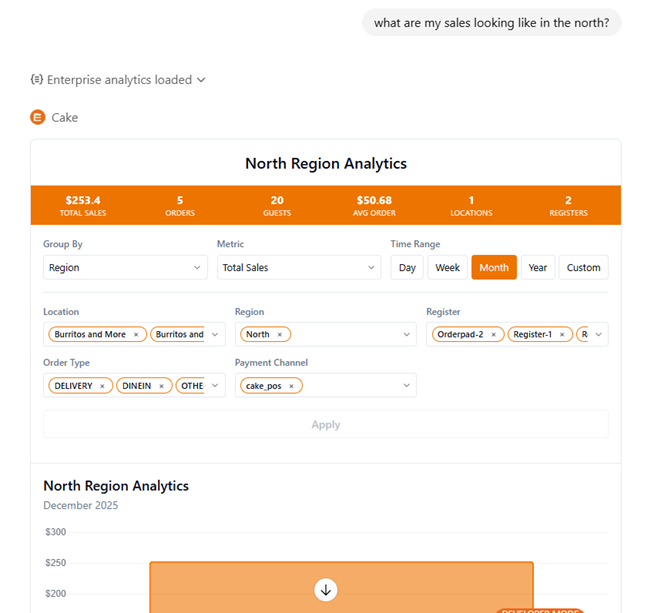
Task: Click the scroll-down arrow button on chart
Action: 325,589
